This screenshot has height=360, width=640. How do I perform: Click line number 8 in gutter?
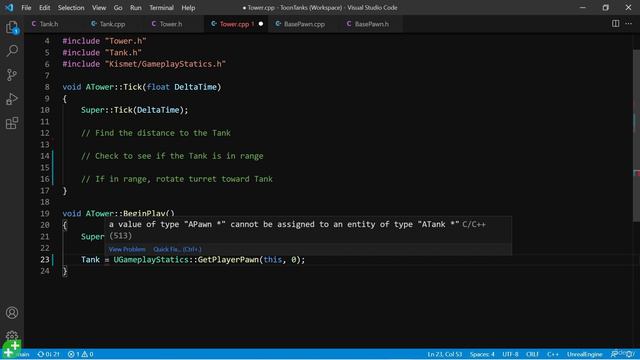click(x=47, y=87)
